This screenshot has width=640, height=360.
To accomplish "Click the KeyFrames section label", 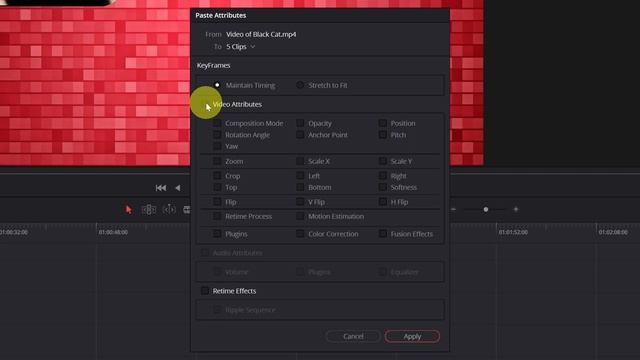I will click(x=213, y=65).
